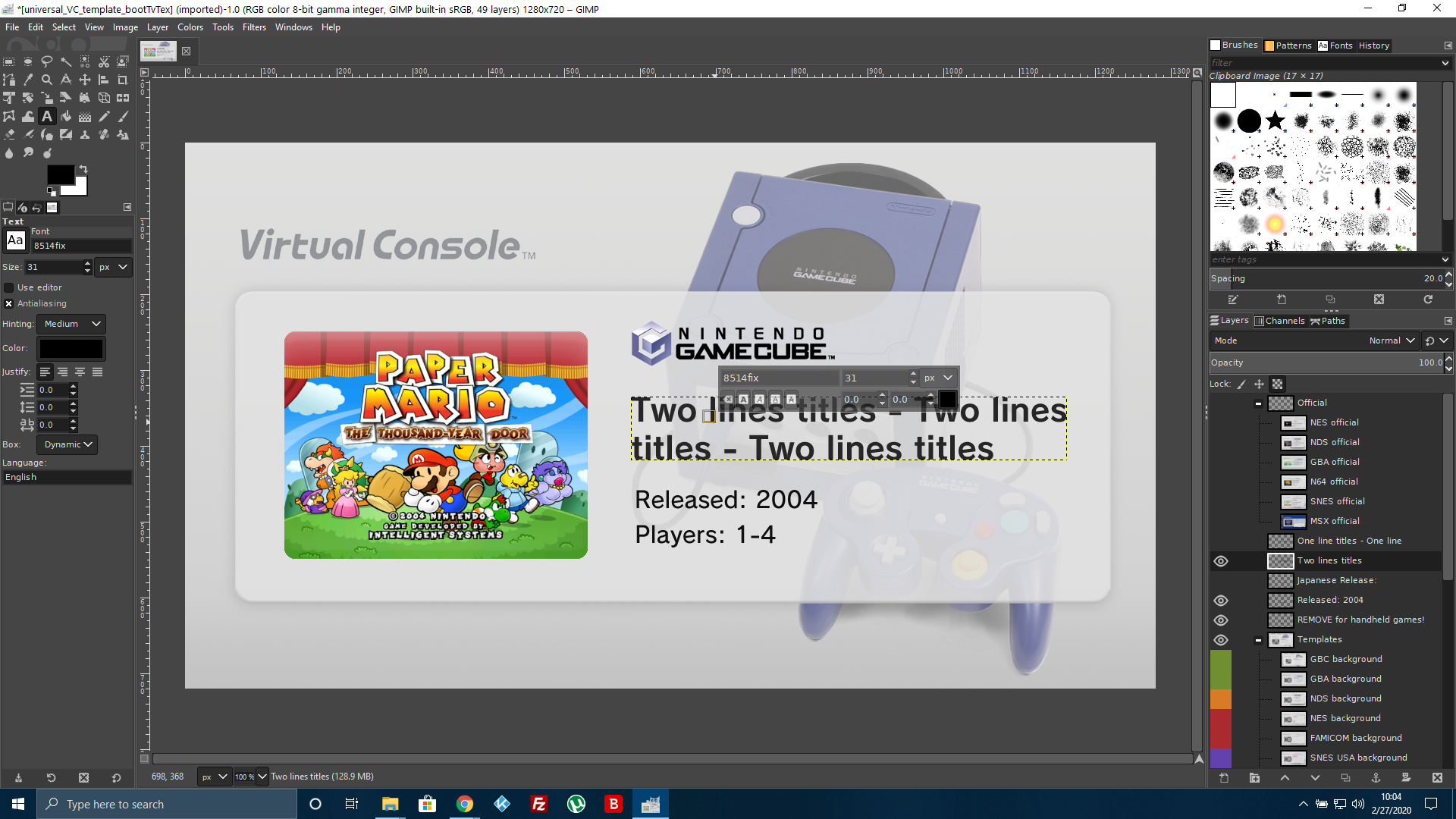Lower the selected layer
The height and width of the screenshot is (819, 1456).
pyautogui.click(x=1315, y=778)
